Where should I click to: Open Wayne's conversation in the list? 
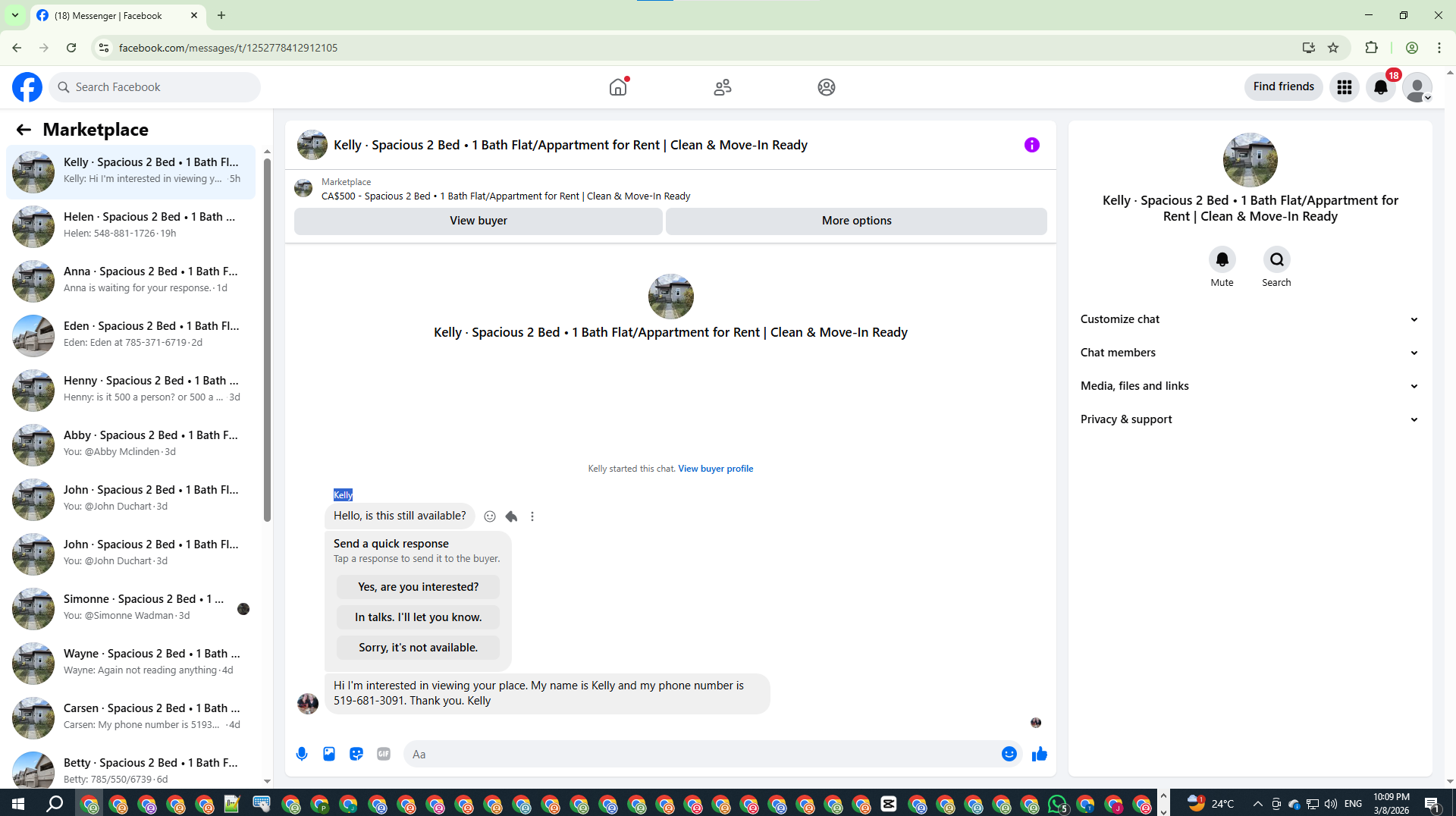click(x=130, y=663)
